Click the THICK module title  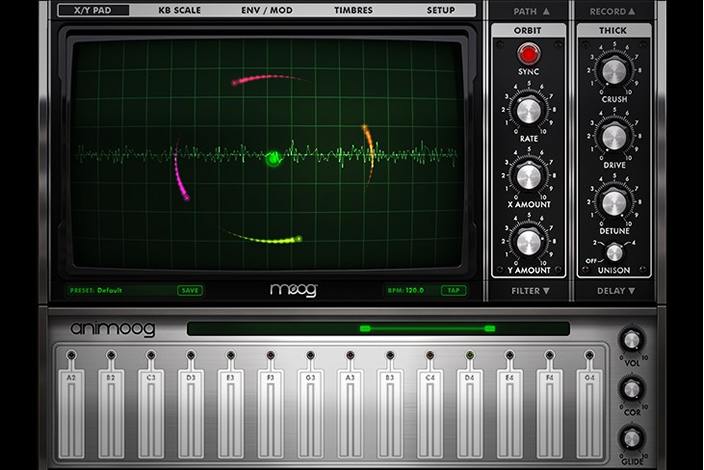pyautogui.click(x=613, y=31)
